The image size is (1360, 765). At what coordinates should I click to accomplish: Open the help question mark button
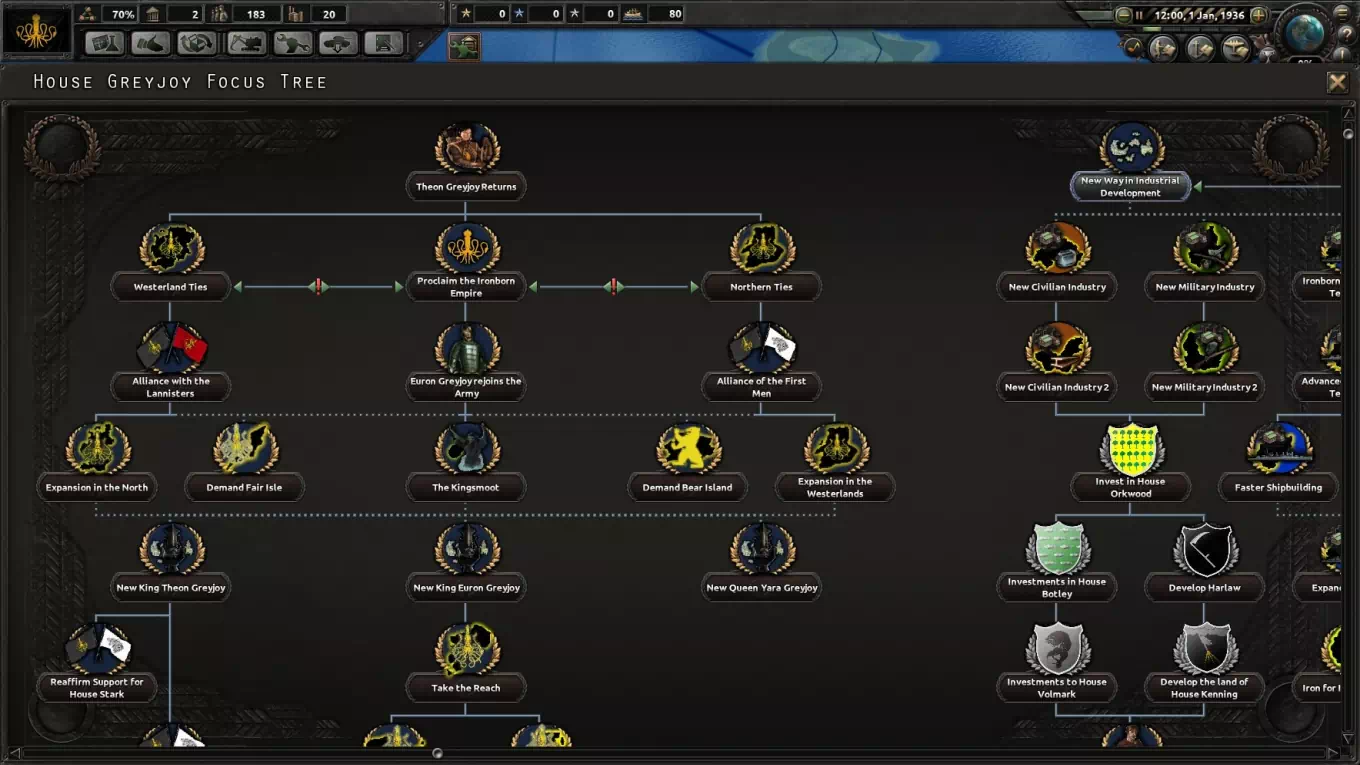coord(1346,34)
